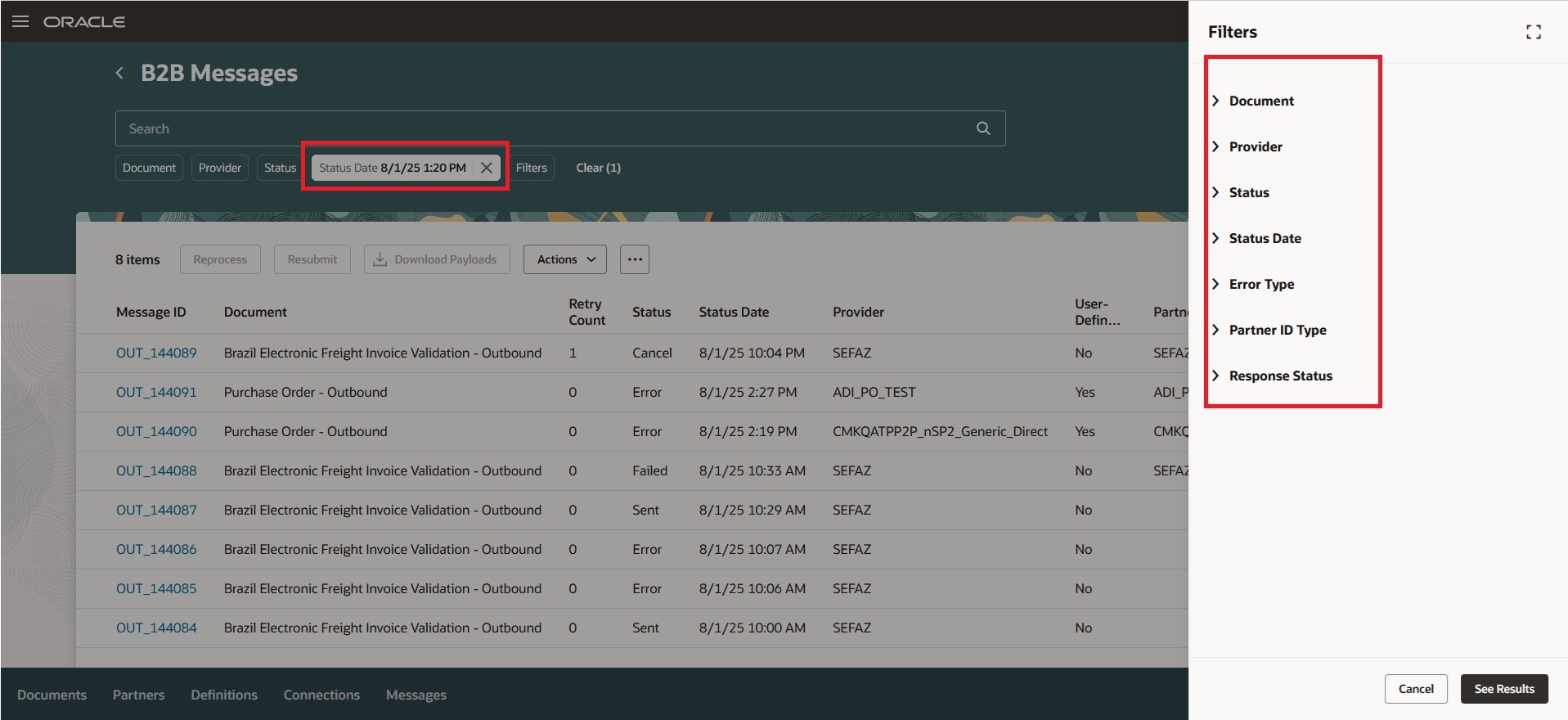Click Clear (1) to reset filters
This screenshot has height=720, width=1568.
click(x=598, y=168)
